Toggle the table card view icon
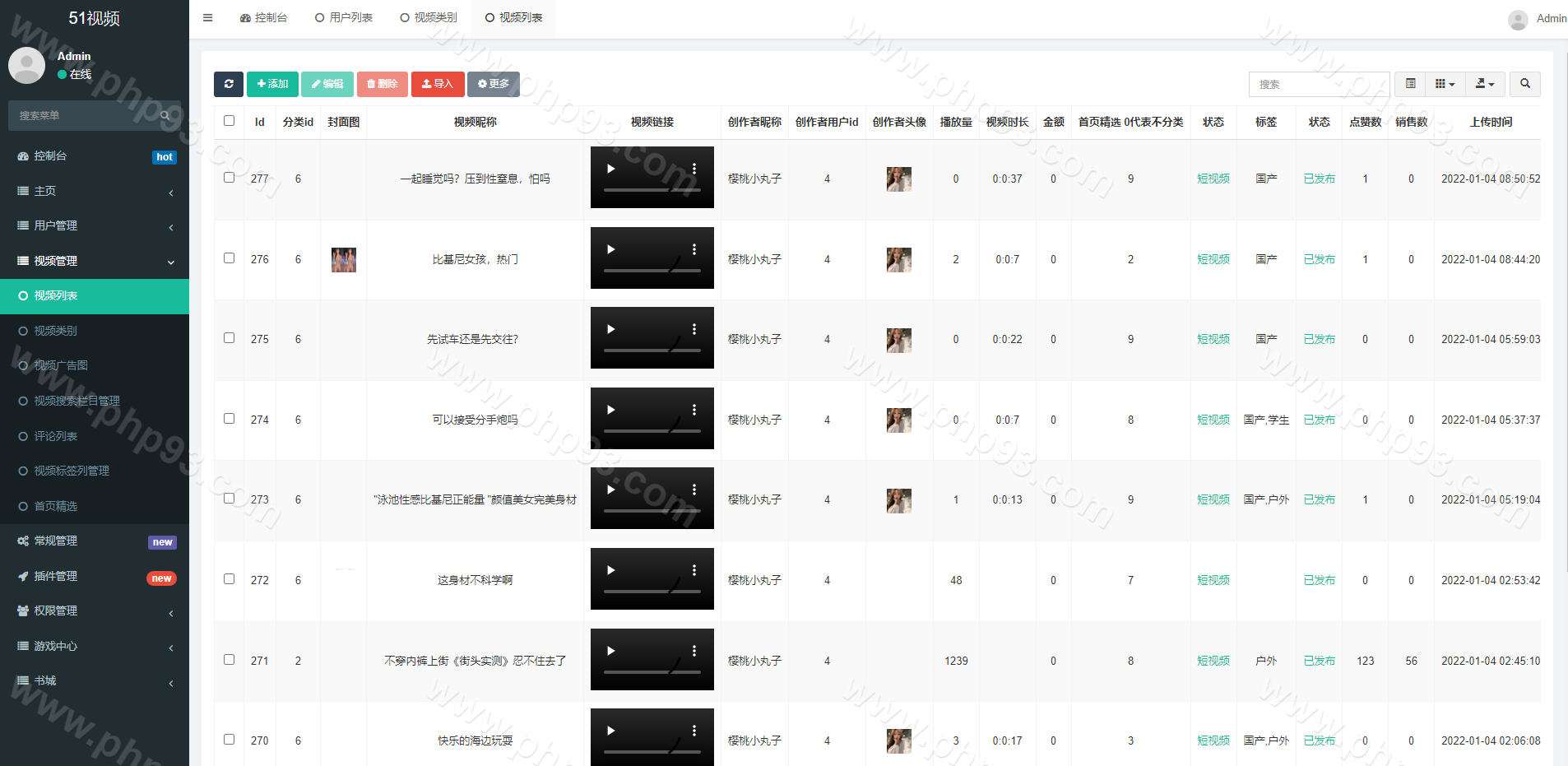Image resolution: width=1568 pixels, height=766 pixels. tap(1410, 84)
